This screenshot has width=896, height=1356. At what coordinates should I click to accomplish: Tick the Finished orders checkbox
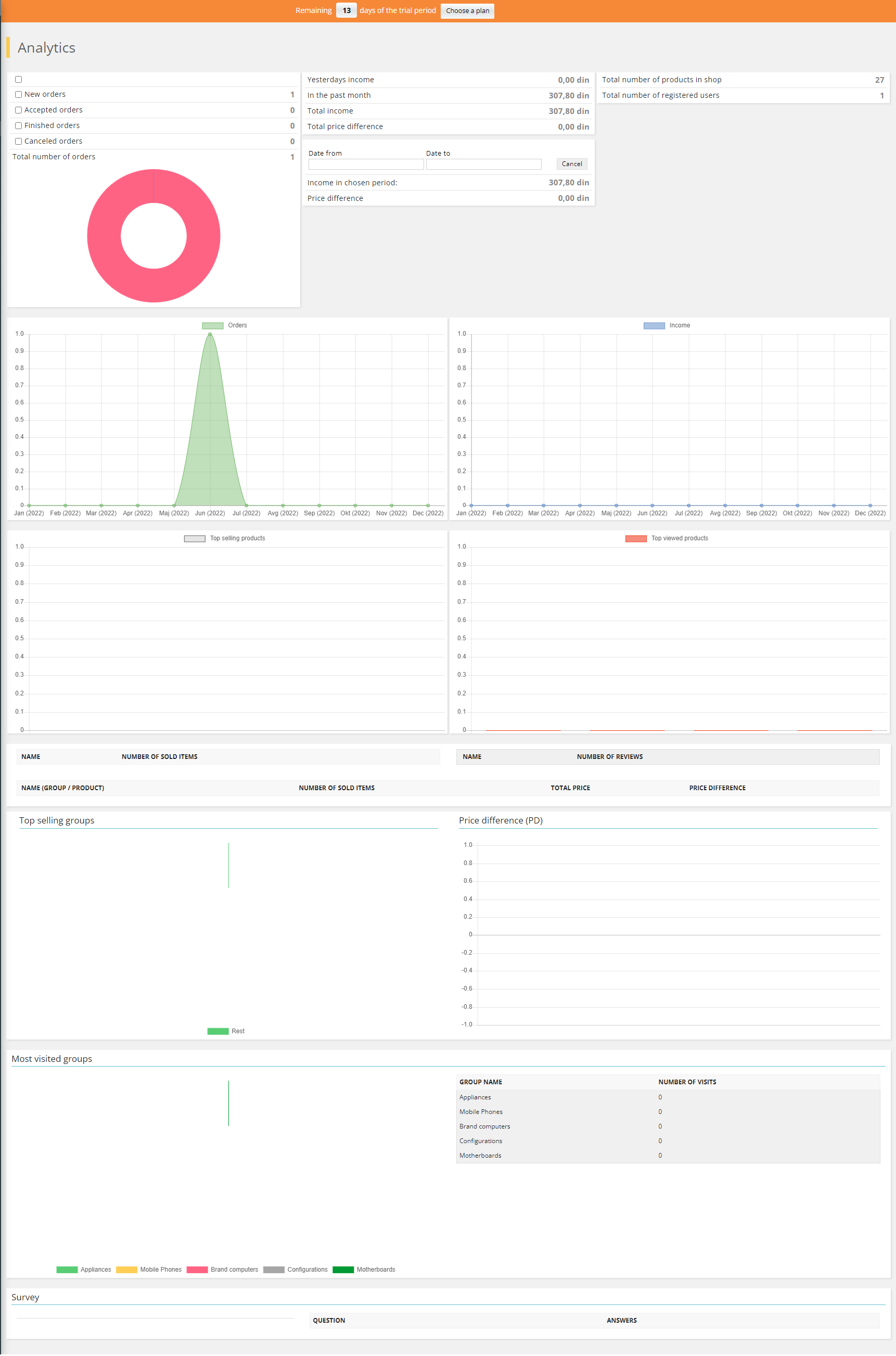coord(18,125)
